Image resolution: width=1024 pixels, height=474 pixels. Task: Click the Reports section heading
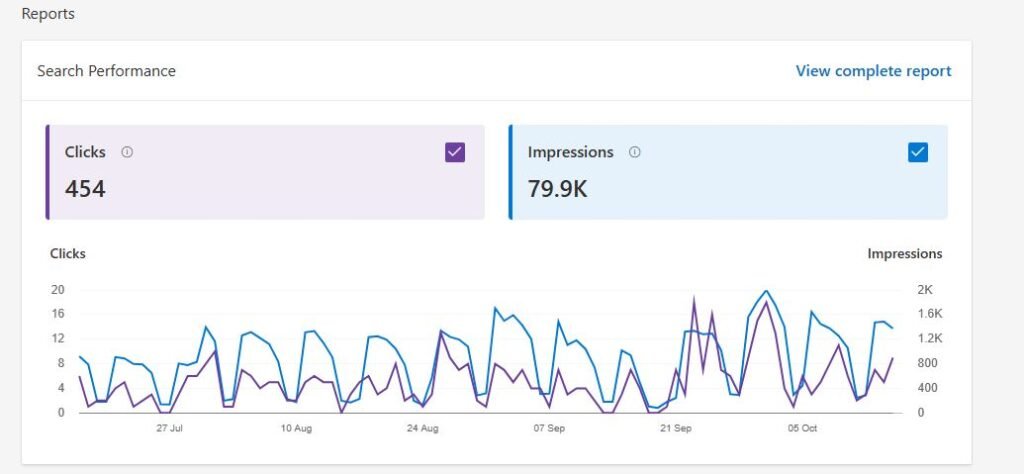(48, 14)
